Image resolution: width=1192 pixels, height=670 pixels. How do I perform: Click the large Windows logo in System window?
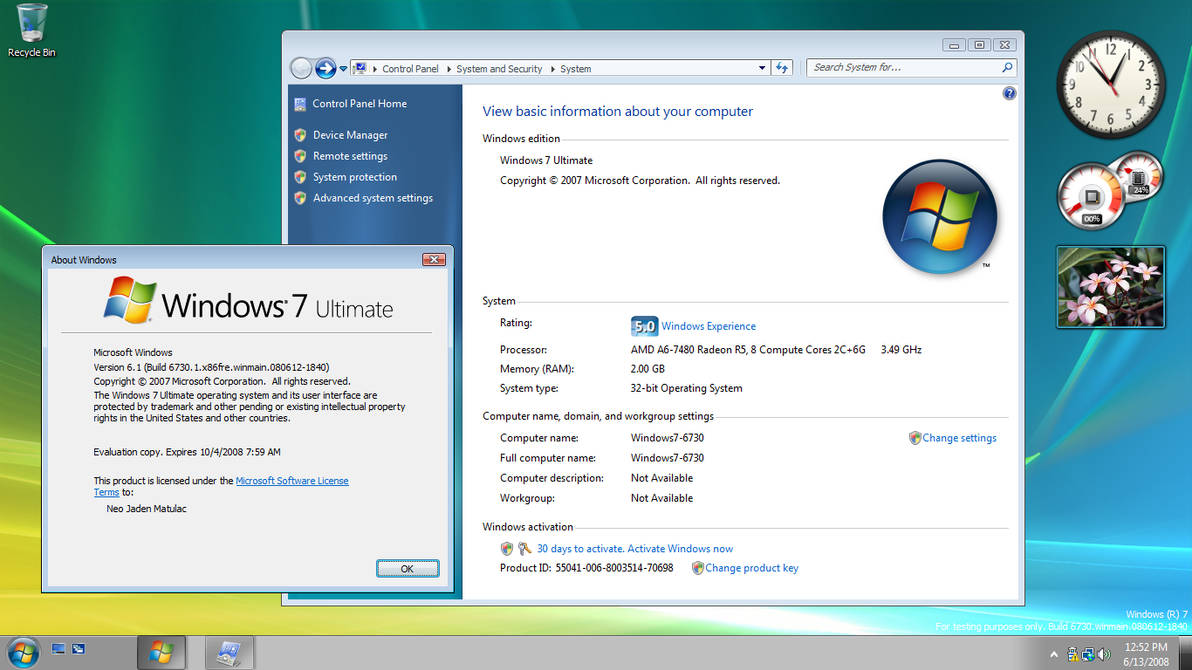click(940, 217)
